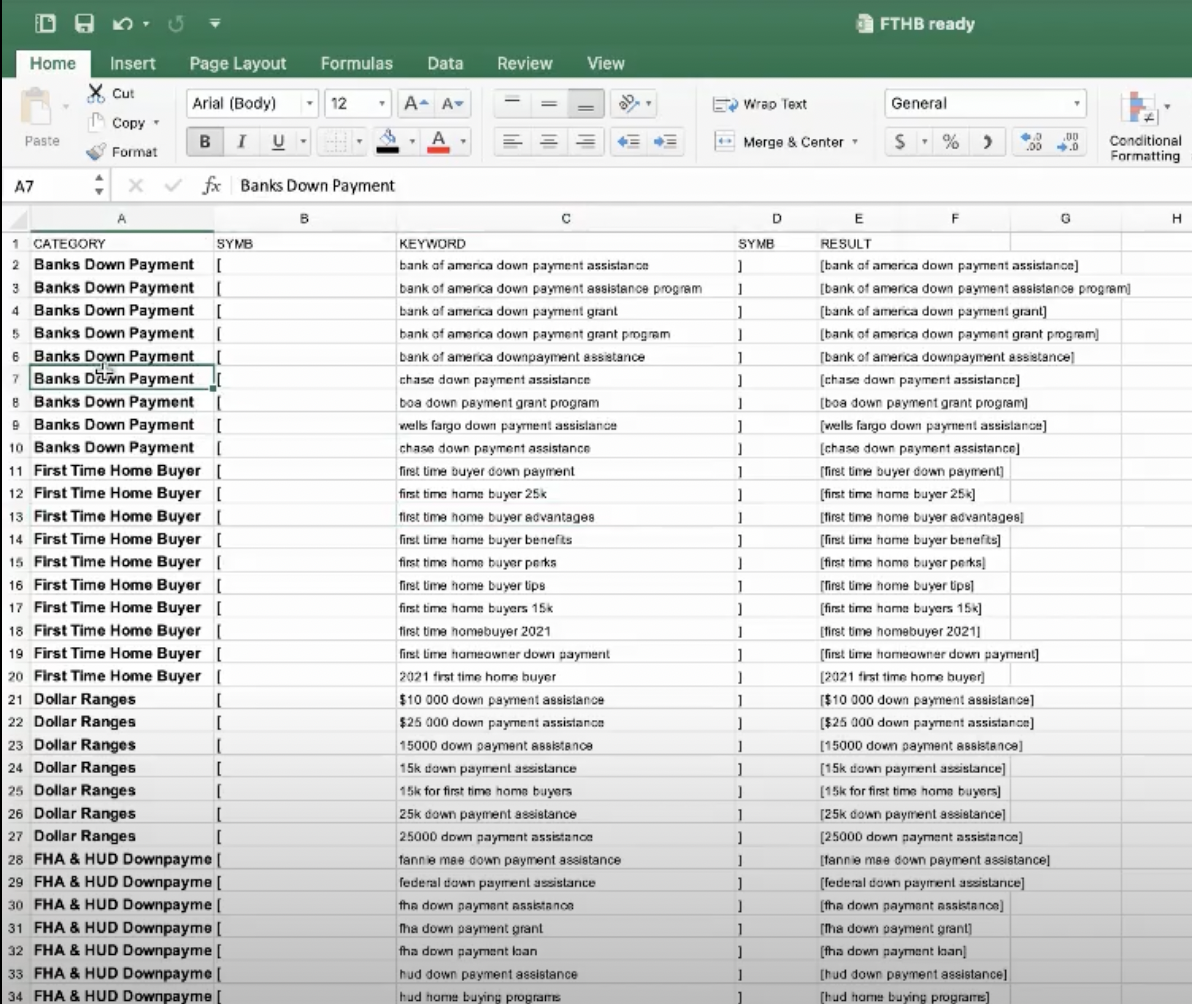
Task: Open the Format Painter
Action: [x=126, y=152]
